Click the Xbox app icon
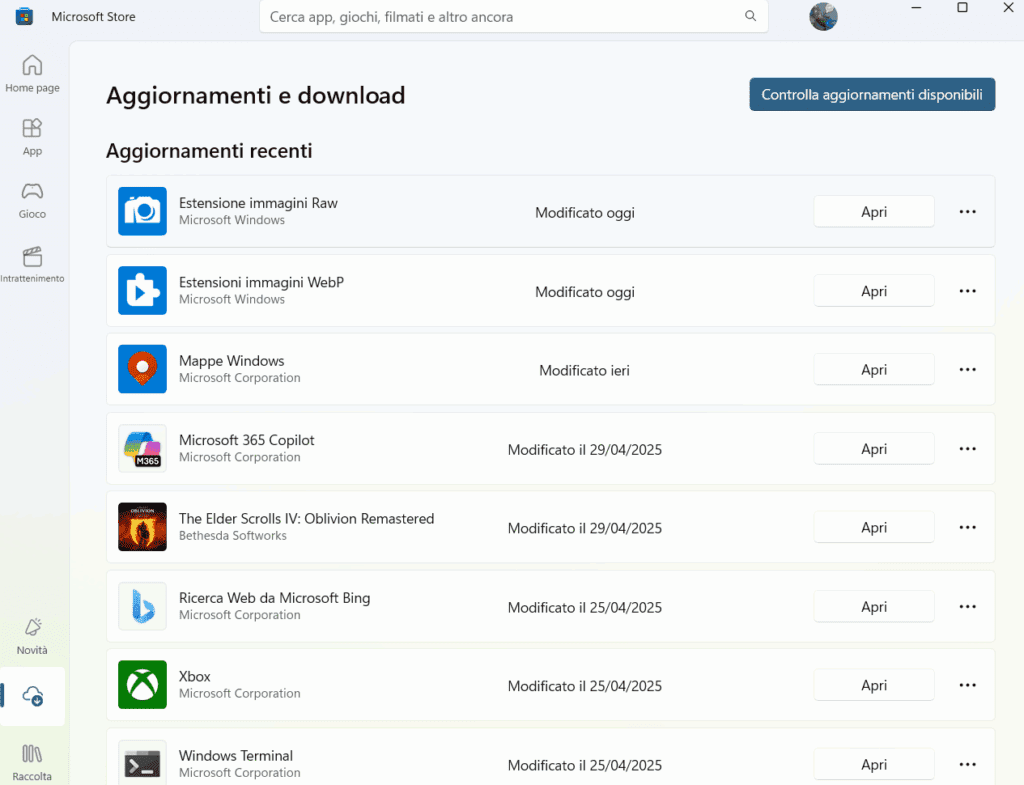The width and height of the screenshot is (1024, 785). pos(142,685)
